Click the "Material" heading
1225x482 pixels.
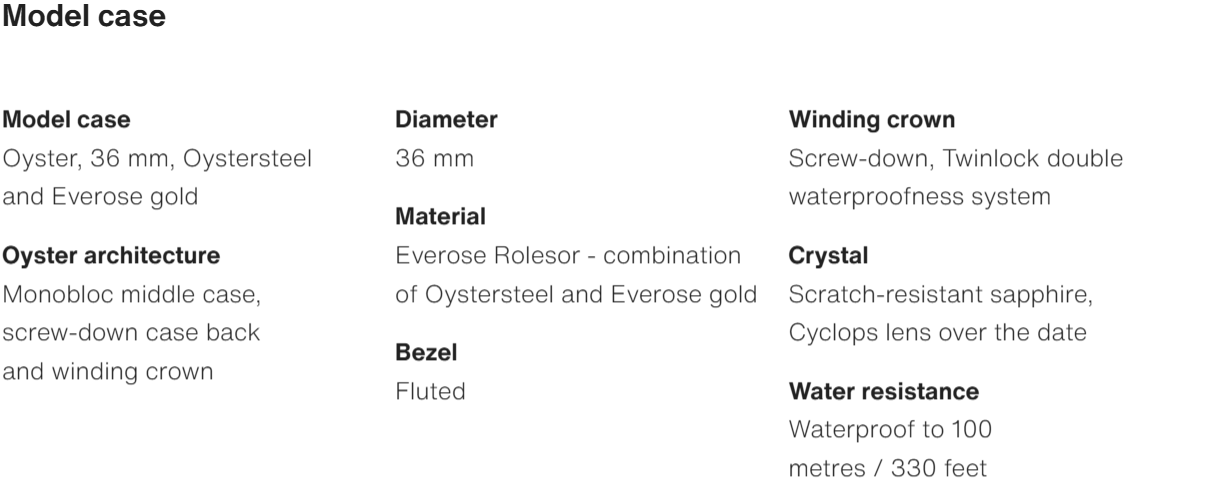440,217
